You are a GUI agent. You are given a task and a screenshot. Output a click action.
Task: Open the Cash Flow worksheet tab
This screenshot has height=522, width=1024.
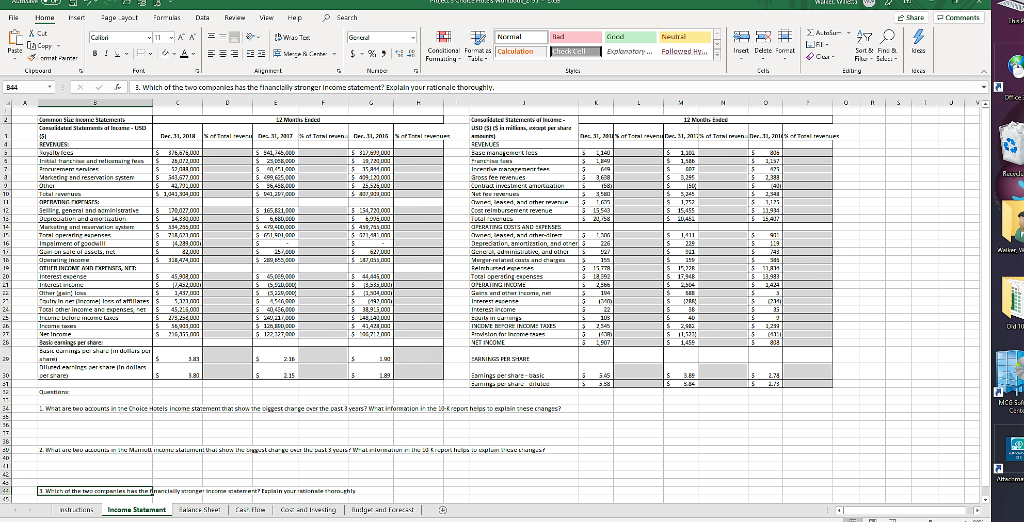(x=251, y=510)
